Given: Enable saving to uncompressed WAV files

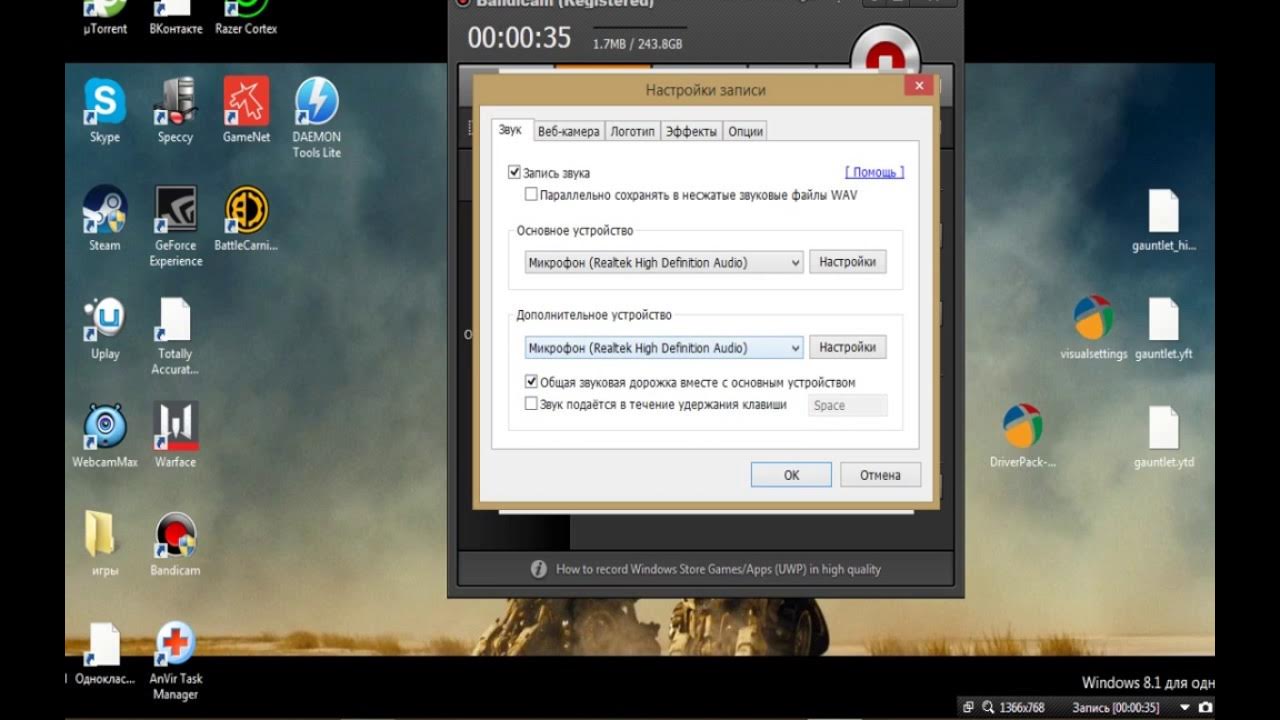Looking at the screenshot, I should [x=531, y=195].
